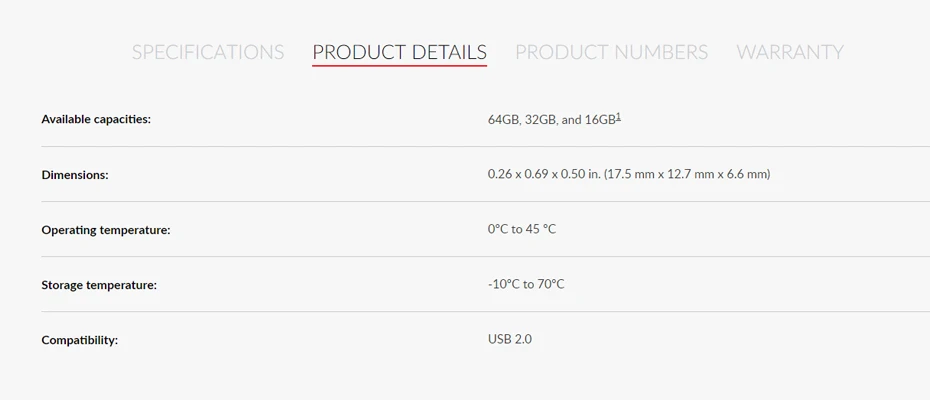Click the "Operating temperature:" label

(106, 230)
